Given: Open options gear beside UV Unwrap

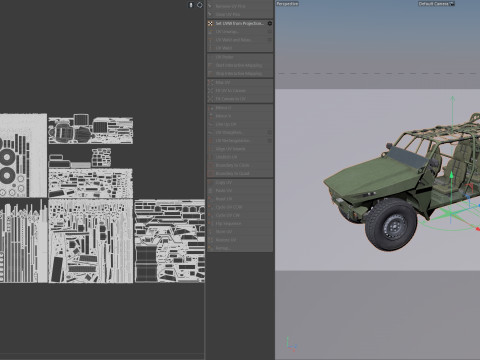Looking at the screenshot, I should (270, 32).
